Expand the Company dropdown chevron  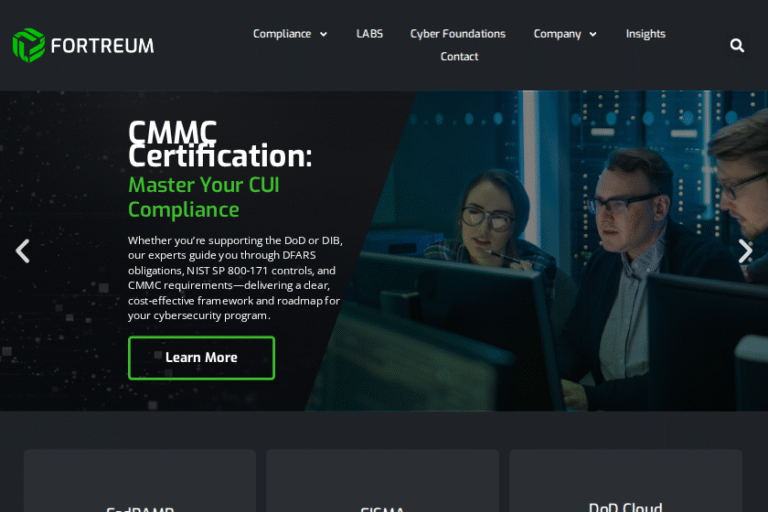[593, 34]
